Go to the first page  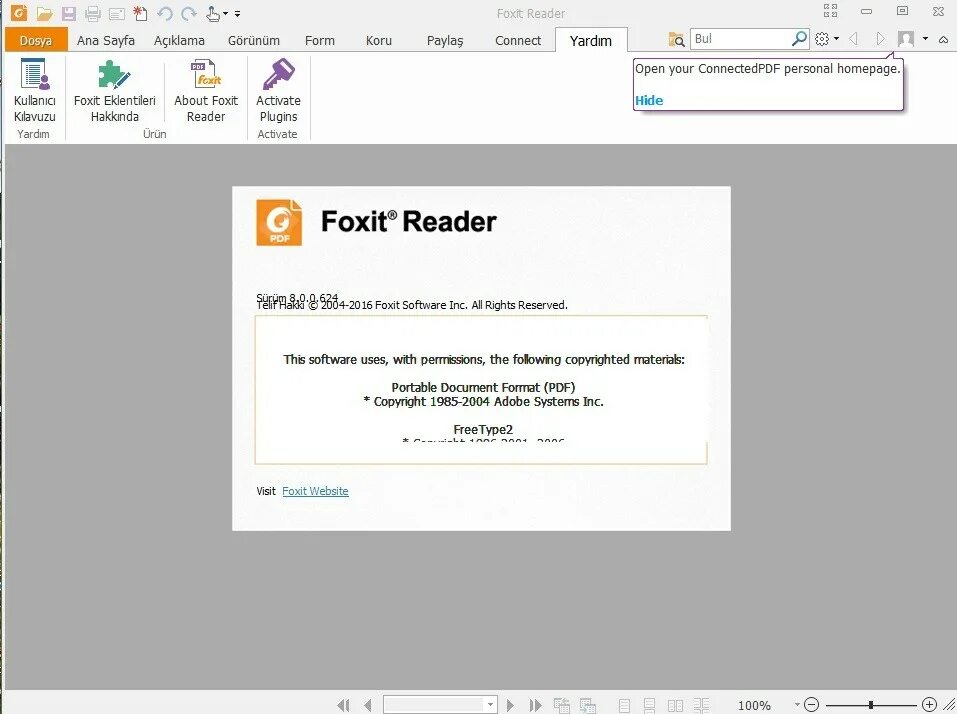[344, 705]
